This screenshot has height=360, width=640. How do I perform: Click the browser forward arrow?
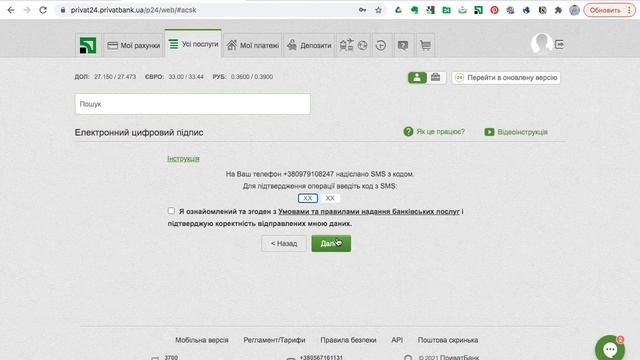(x=27, y=10)
